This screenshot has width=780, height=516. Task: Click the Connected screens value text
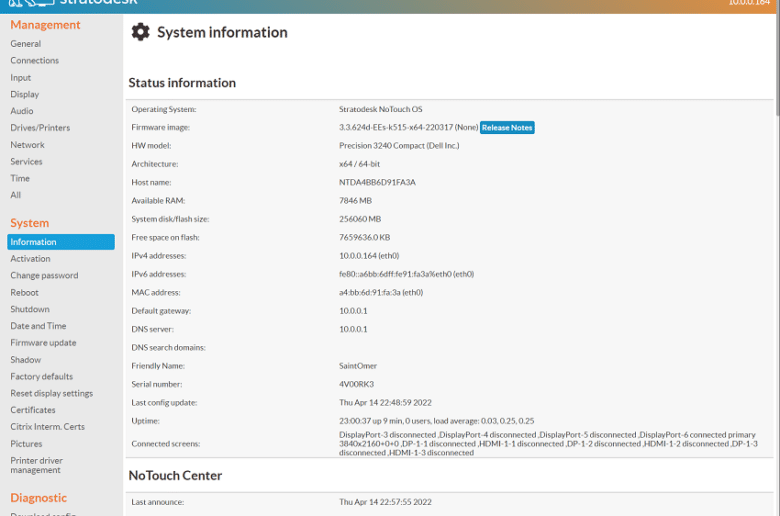click(x=548, y=444)
